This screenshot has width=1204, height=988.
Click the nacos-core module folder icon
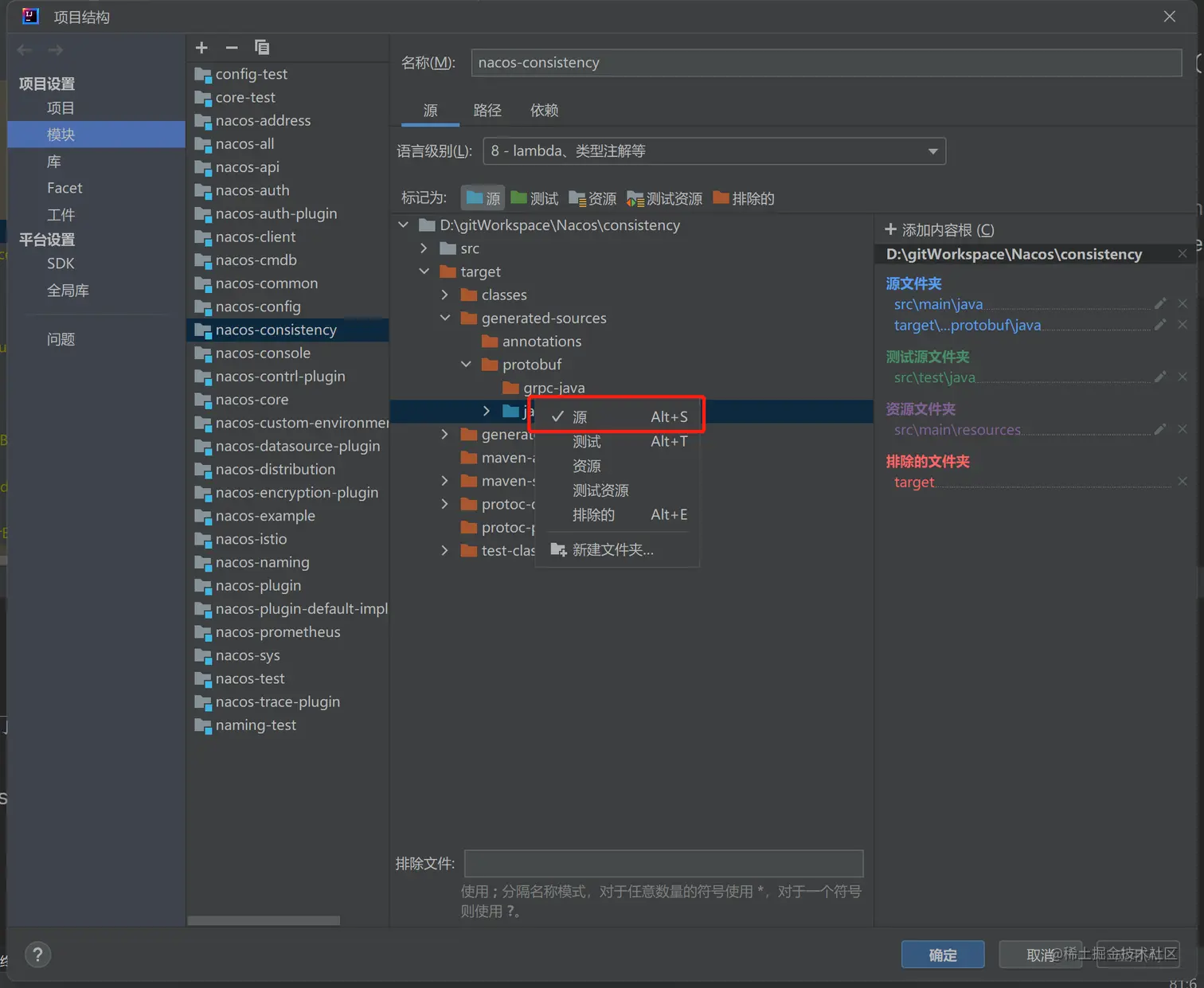(x=203, y=400)
